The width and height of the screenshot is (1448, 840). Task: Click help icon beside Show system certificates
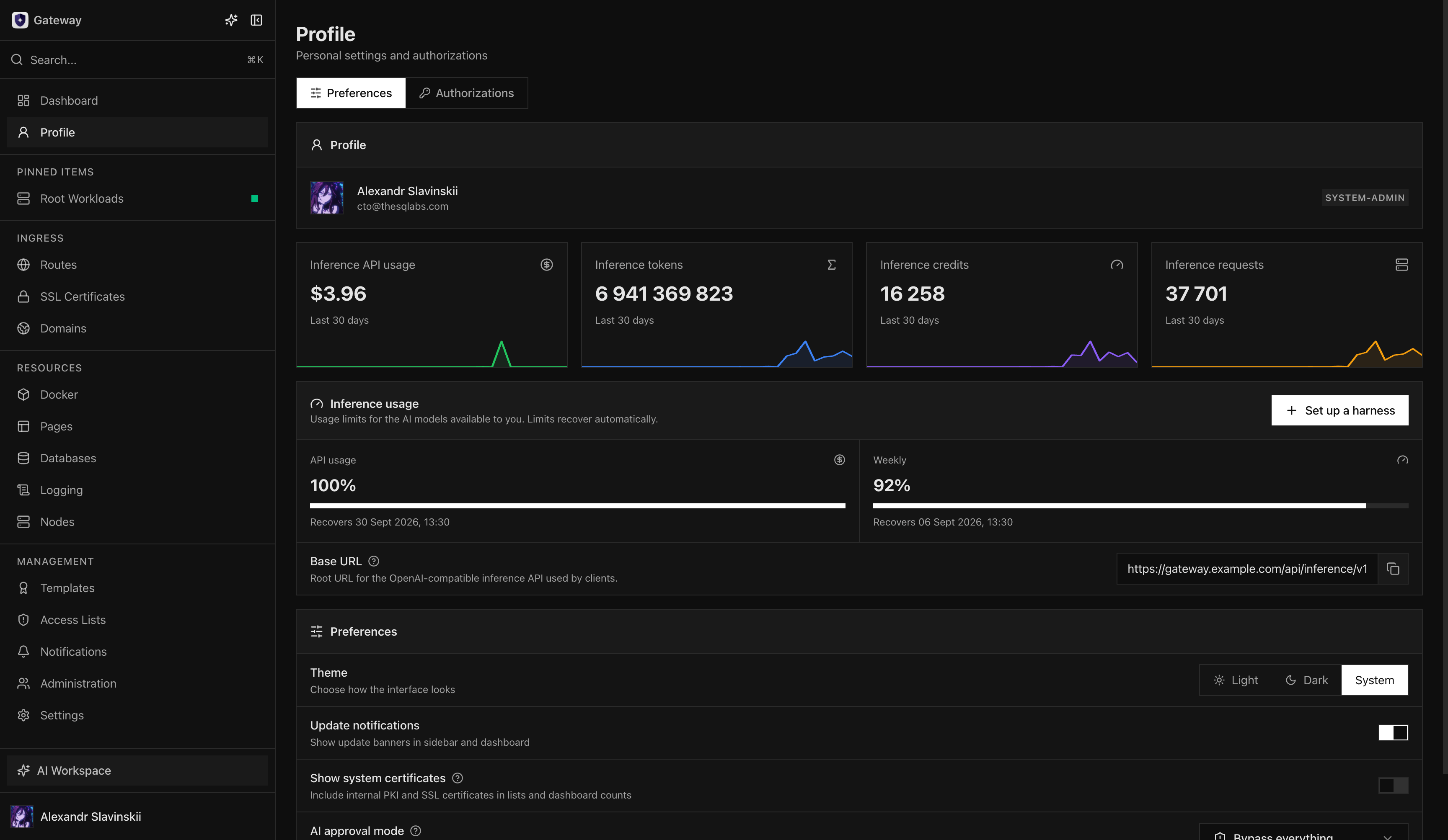point(458,778)
